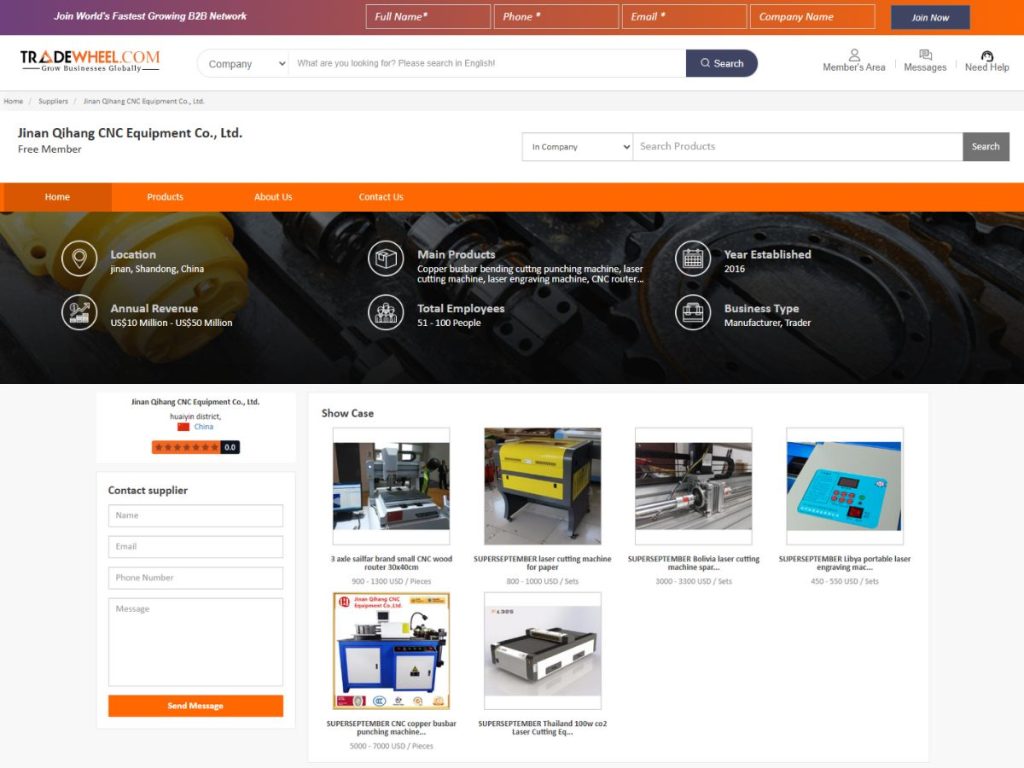1024x768 pixels.
Task: Expand the Company search category dropdown
Action: (x=246, y=63)
